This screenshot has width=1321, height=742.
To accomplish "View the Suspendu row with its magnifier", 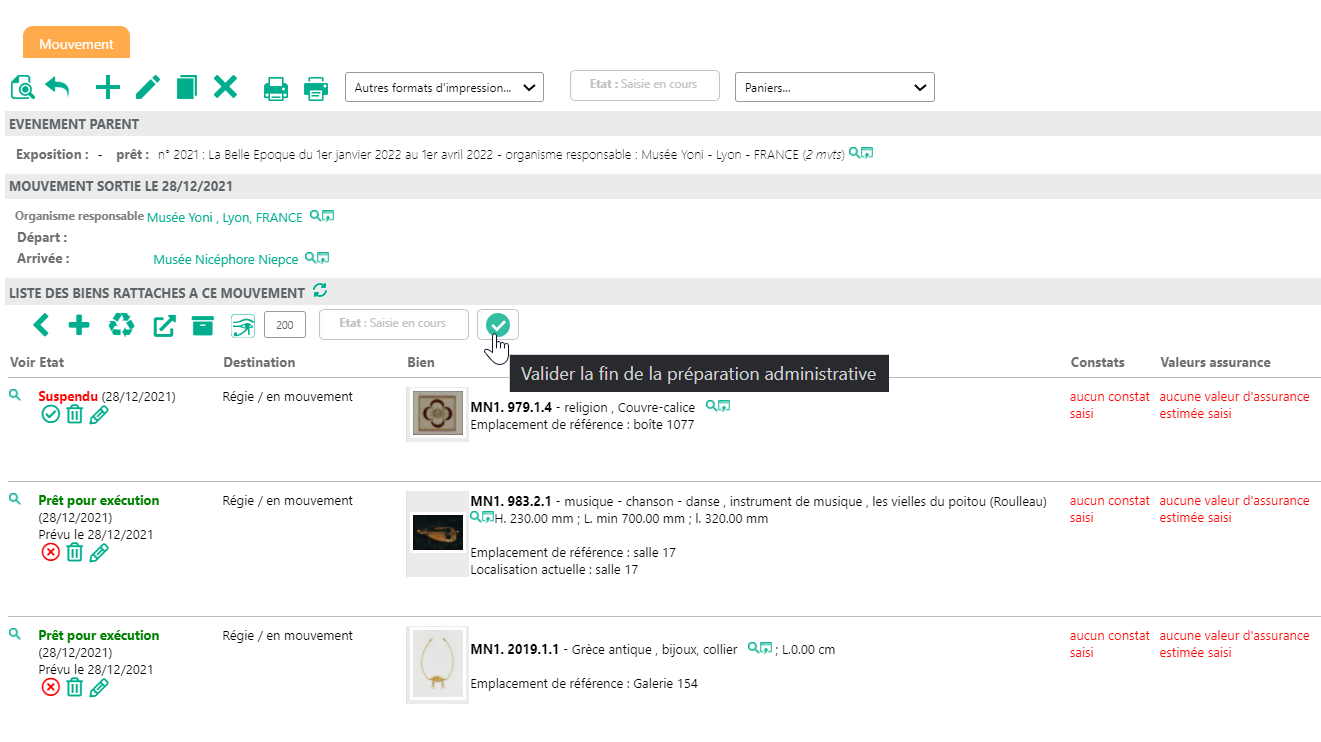I will [14, 396].
